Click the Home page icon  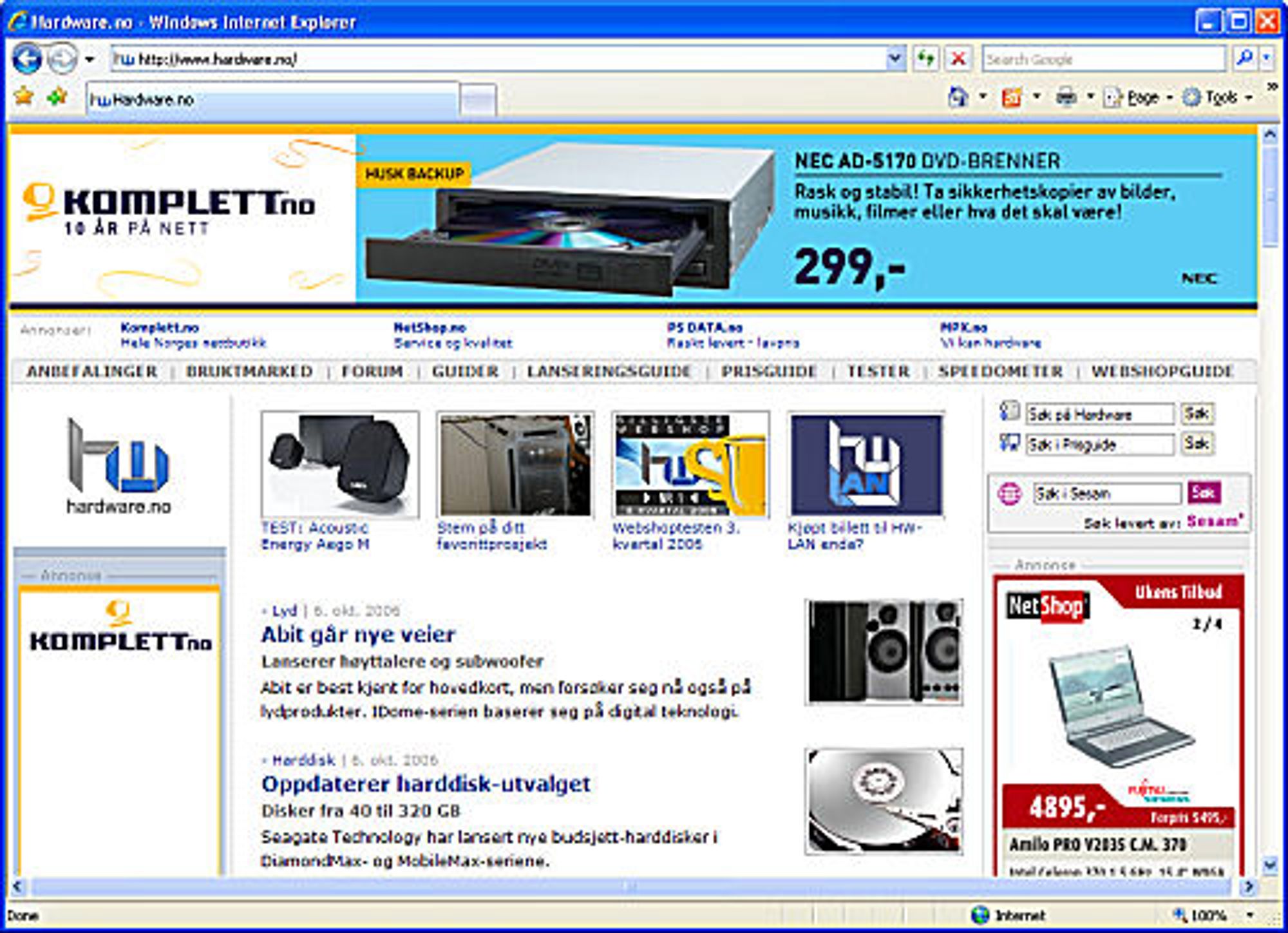(959, 97)
